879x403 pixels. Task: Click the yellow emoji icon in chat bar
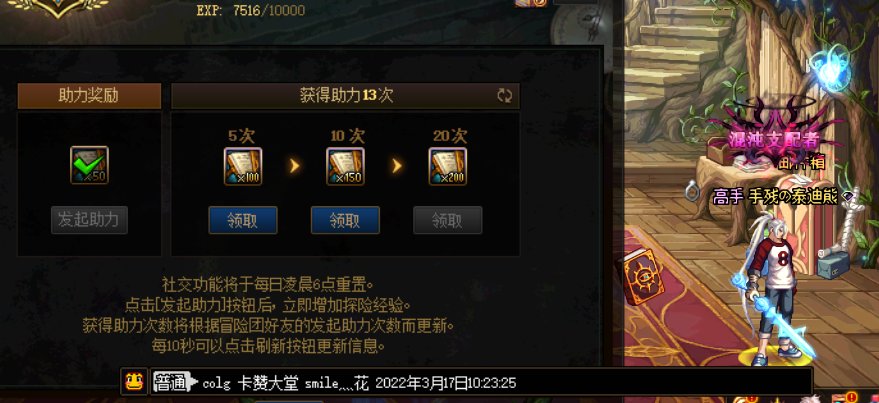click(135, 383)
